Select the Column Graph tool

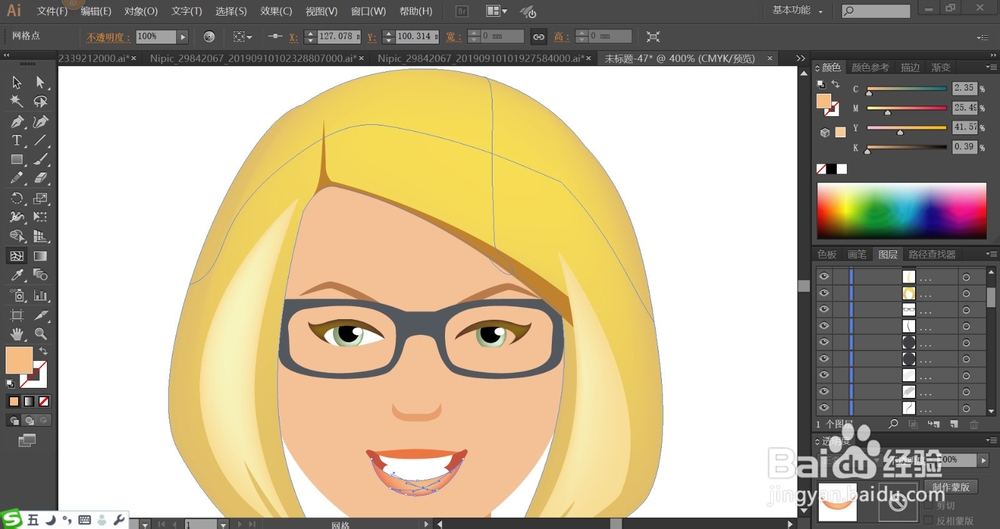coord(40,295)
